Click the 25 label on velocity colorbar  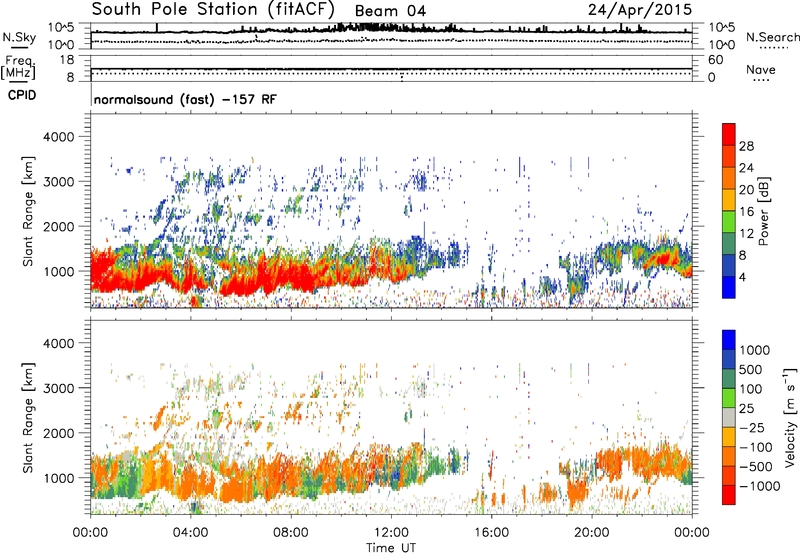click(746, 409)
